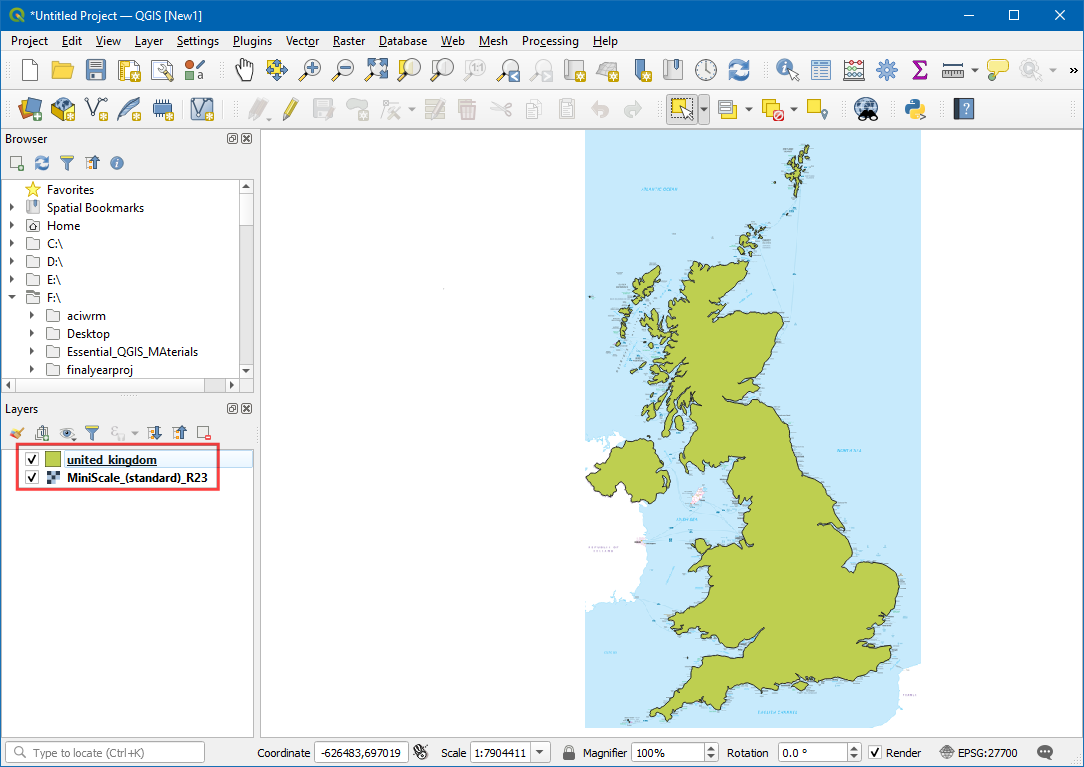Image resolution: width=1084 pixels, height=767 pixels.
Task: Open the Processing menu
Action: (550, 41)
